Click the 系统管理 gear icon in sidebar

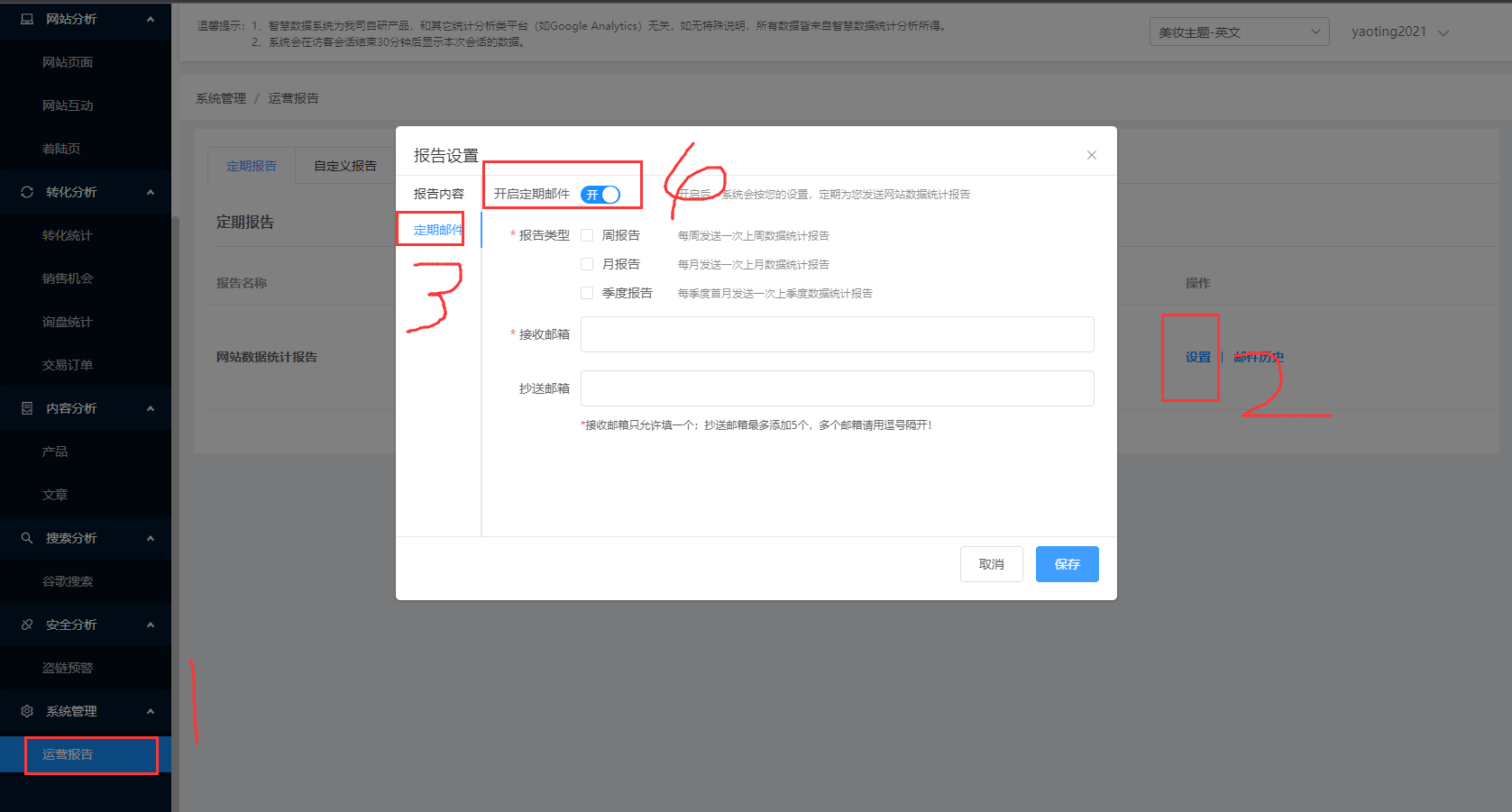(26, 710)
